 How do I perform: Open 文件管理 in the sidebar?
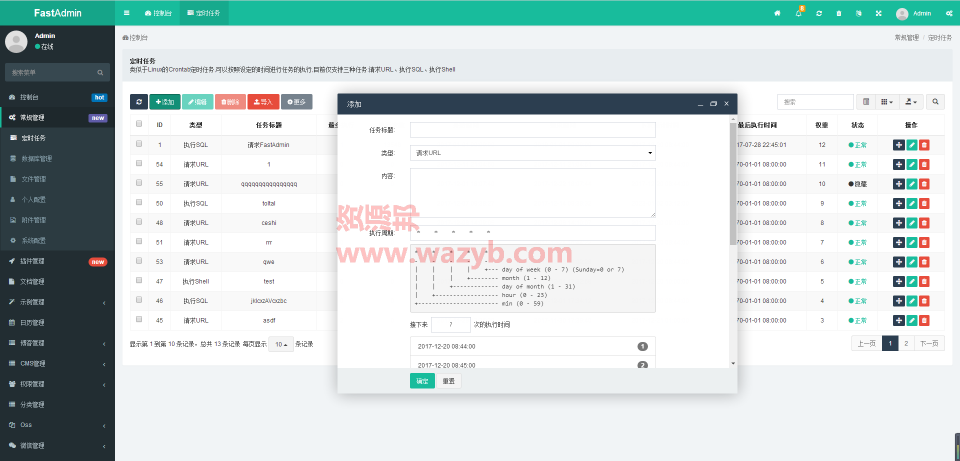tap(57, 179)
